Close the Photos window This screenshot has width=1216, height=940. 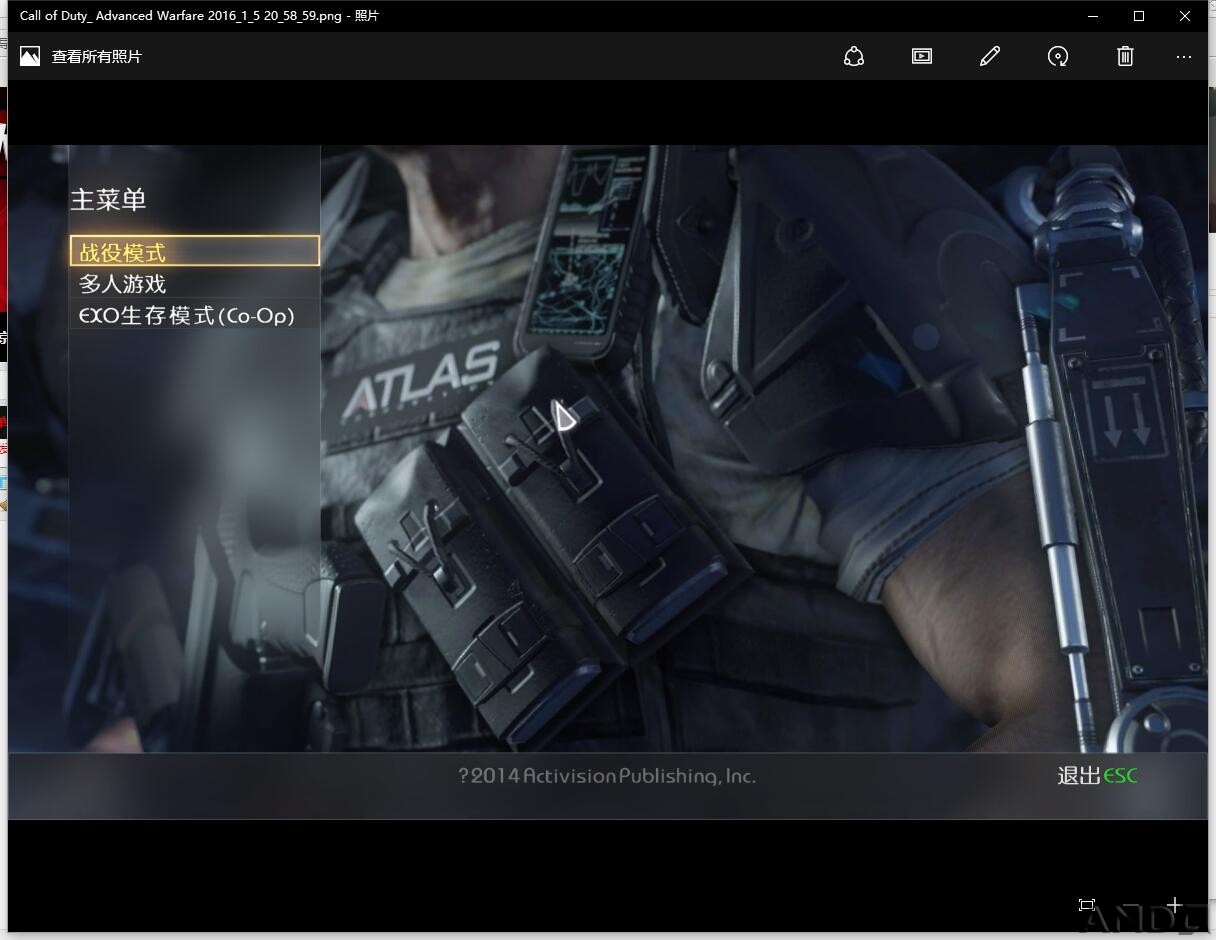(1185, 16)
